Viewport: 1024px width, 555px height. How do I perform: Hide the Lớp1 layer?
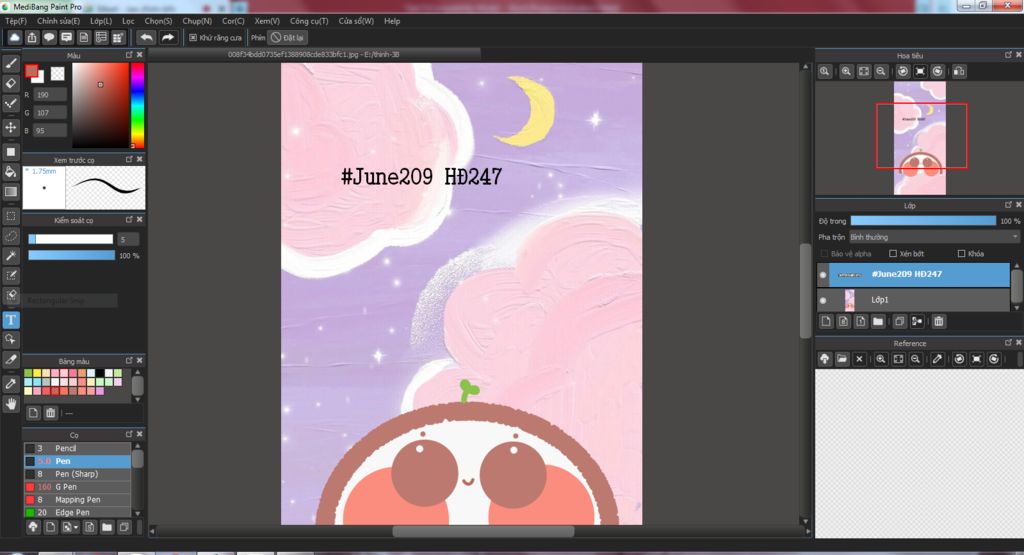pos(823,300)
